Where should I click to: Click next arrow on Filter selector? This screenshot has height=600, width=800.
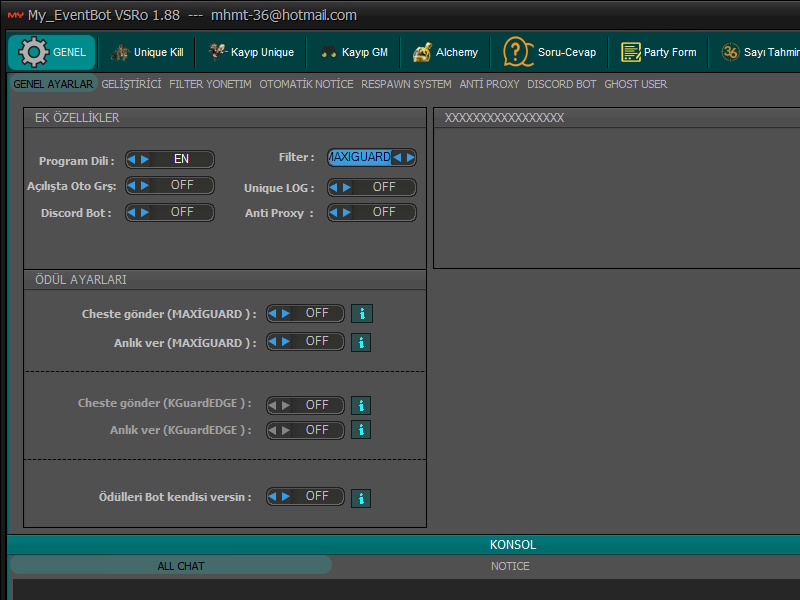(x=410, y=157)
